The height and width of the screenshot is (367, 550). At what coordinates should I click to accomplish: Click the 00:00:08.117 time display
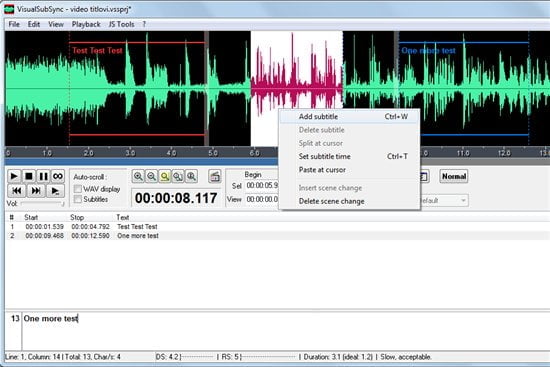[176, 198]
